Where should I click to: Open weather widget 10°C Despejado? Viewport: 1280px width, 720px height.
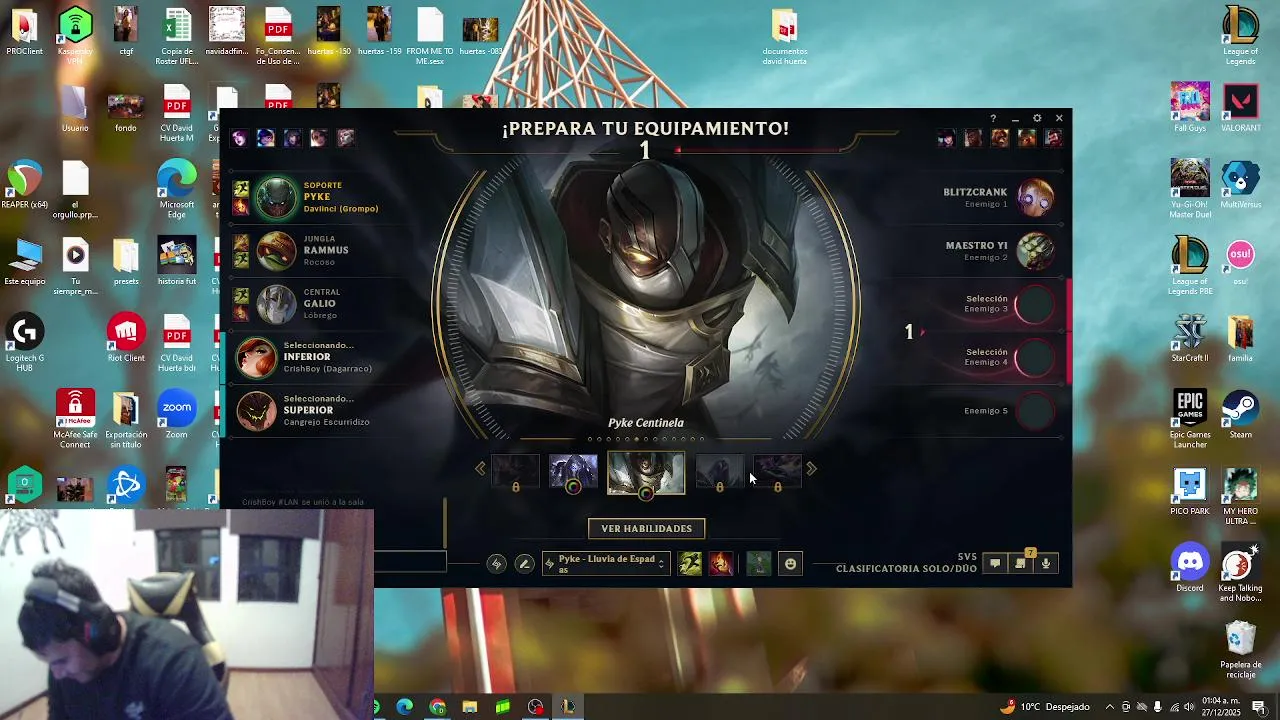coord(1045,707)
